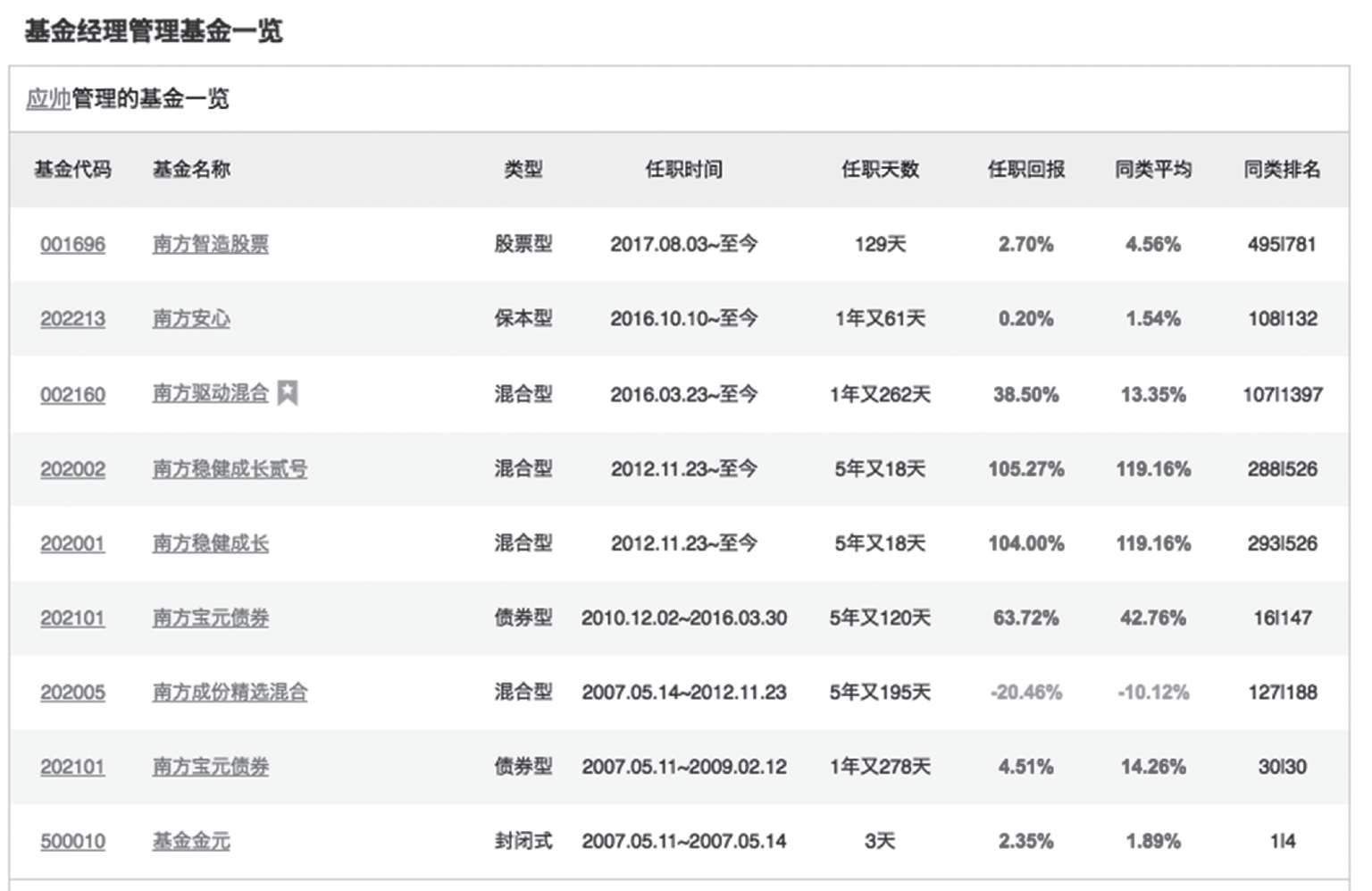Select the 42.76% peer average value

(1153, 618)
